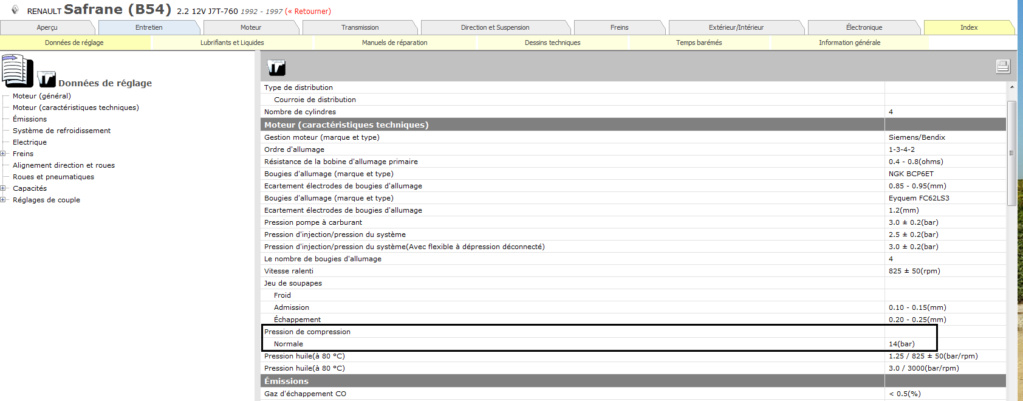Click the Courroie de distribution row
Image resolution: width=1023 pixels, height=401 pixels.
(634, 100)
